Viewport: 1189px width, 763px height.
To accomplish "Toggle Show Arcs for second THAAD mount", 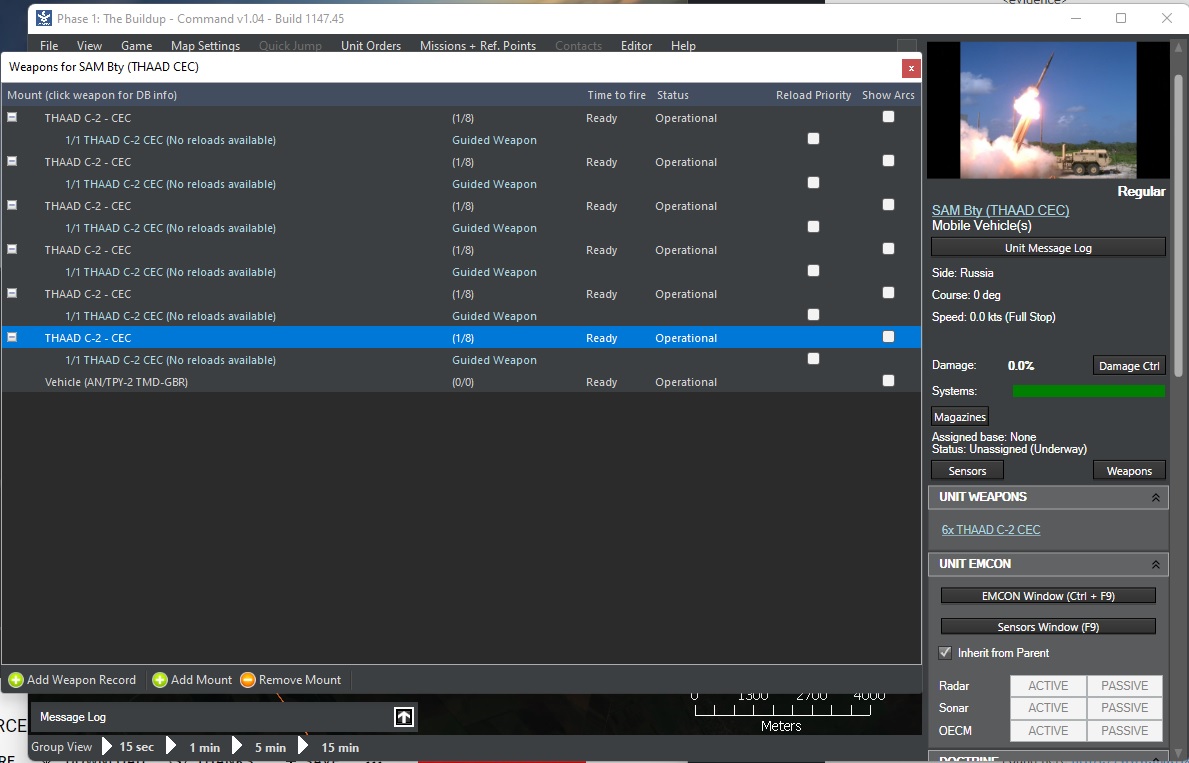I will click(x=889, y=161).
